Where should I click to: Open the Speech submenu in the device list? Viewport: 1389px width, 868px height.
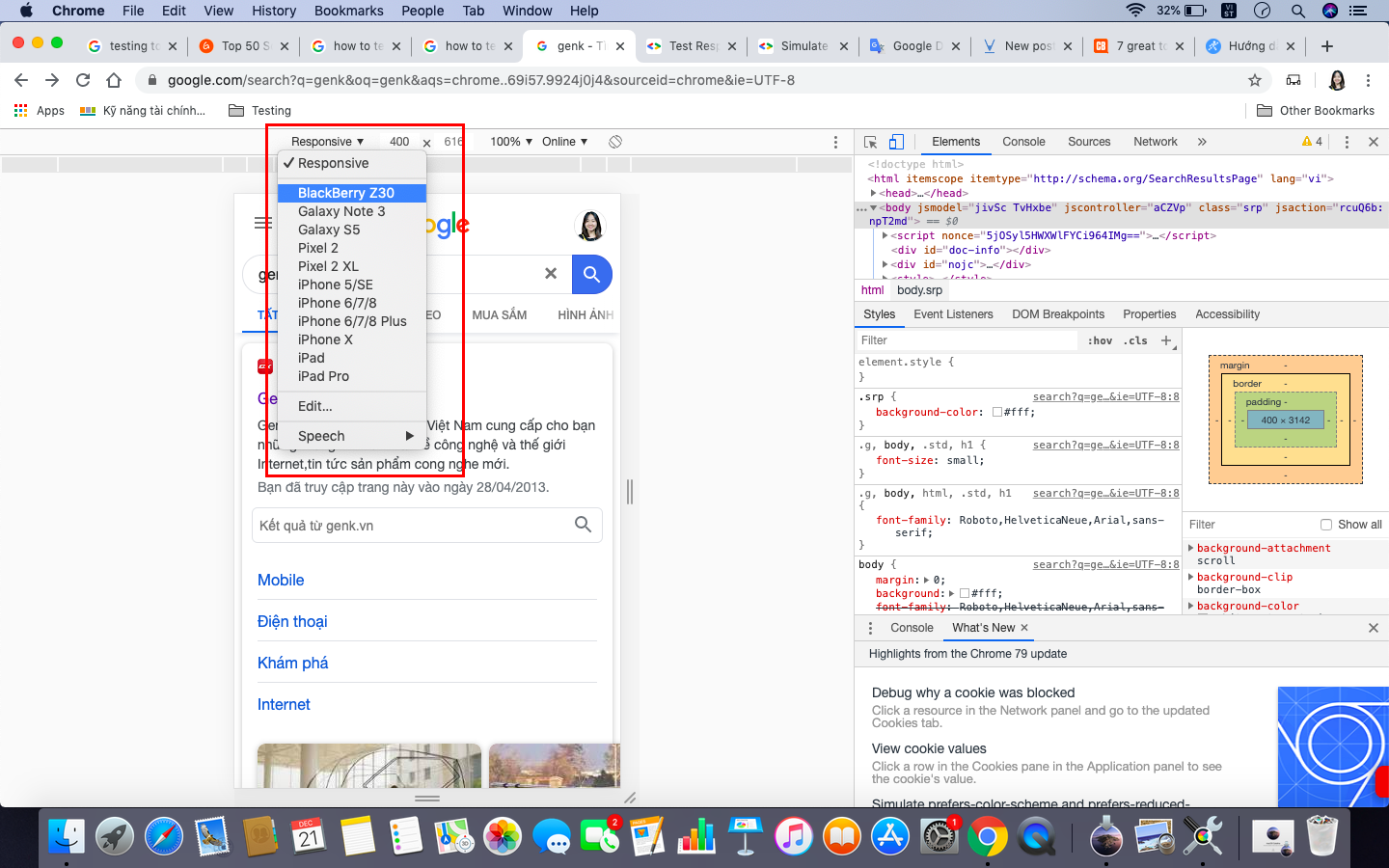pyautogui.click(x=352, y=436)
